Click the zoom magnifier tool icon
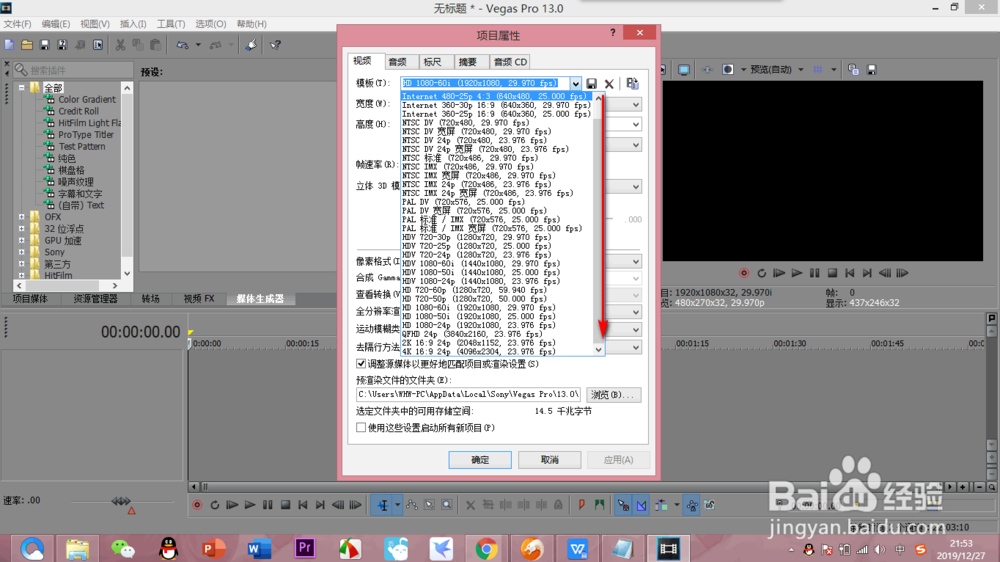This screenshot has height=562, width=1000. [447, 505]
